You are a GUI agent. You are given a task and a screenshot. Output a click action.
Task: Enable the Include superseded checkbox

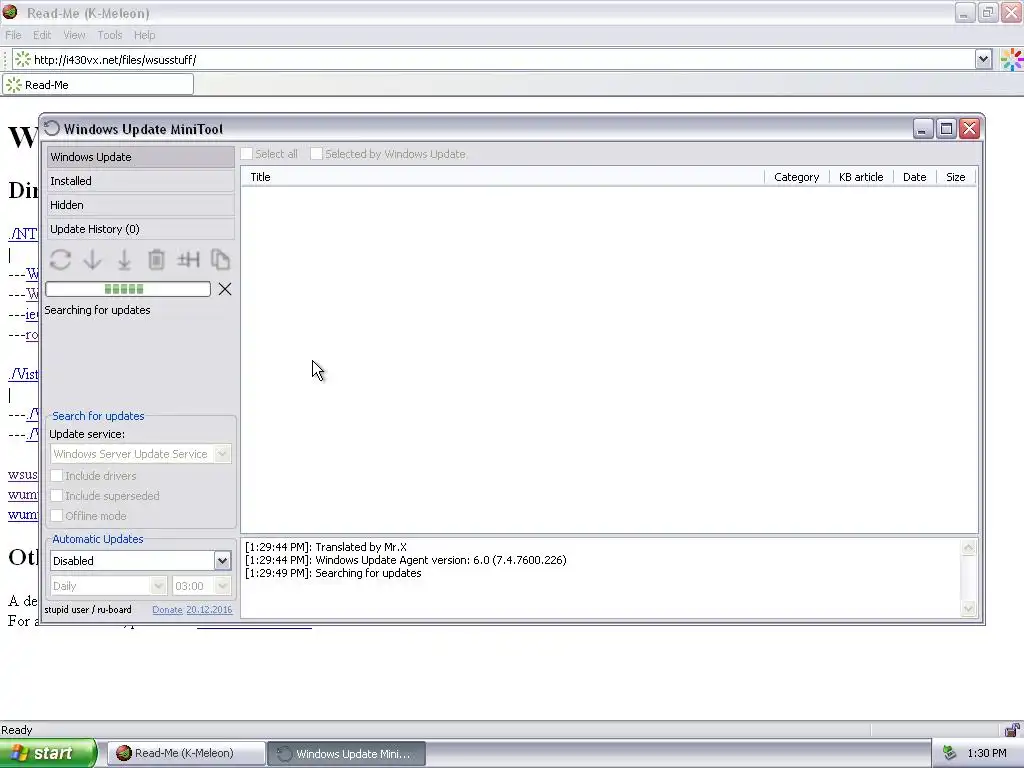click(57, 496)
